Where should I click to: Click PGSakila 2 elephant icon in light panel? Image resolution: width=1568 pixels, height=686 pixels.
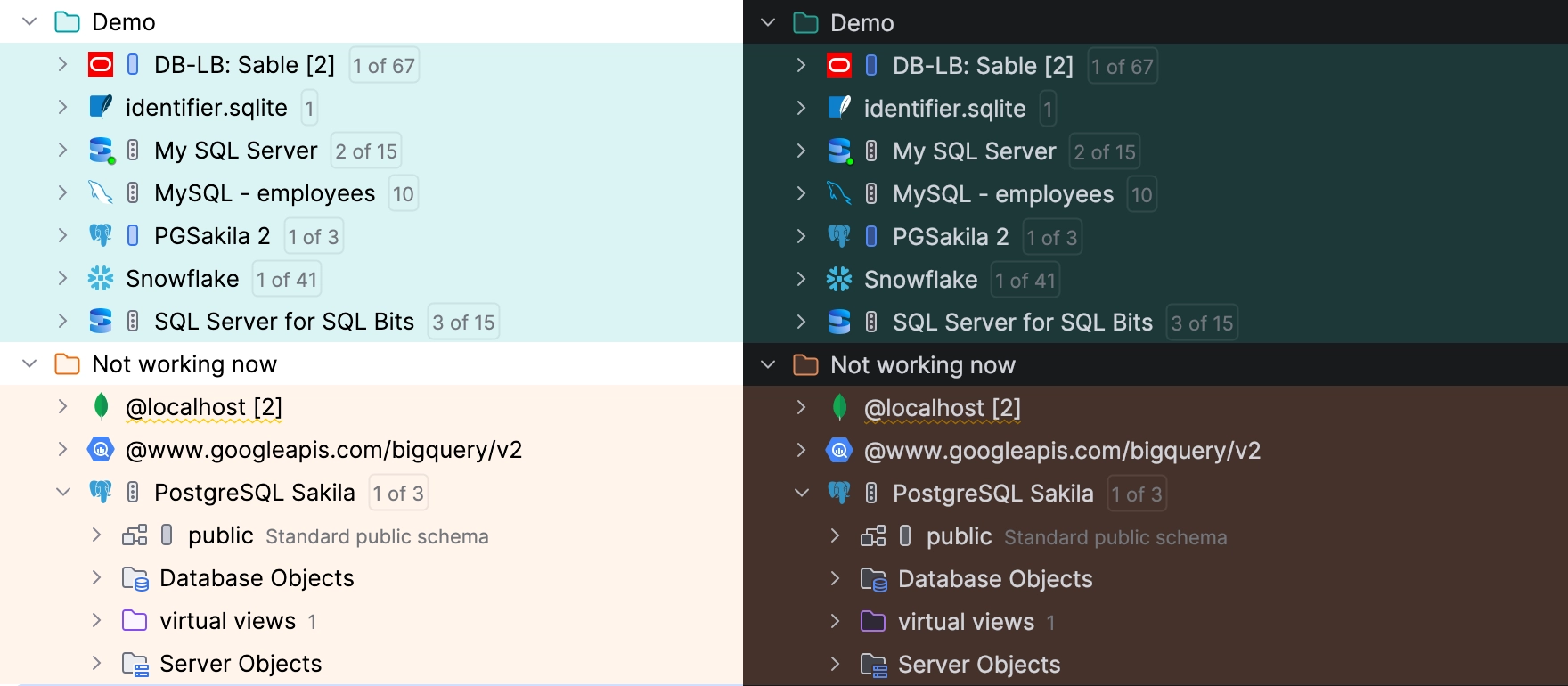click(x=101, y=235)
